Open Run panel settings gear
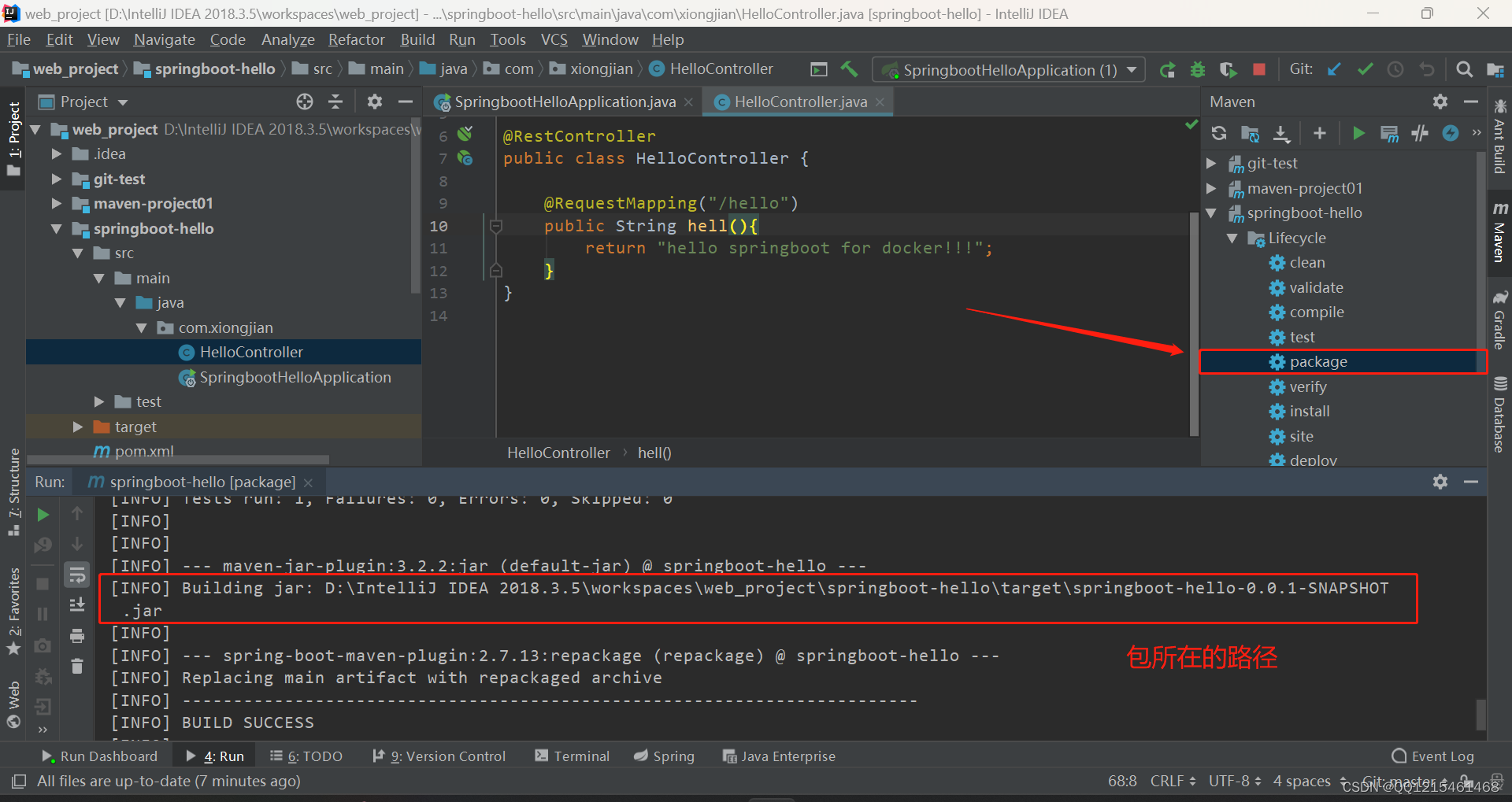This screenshot has height=802, width=1512. pos(1440,482)
